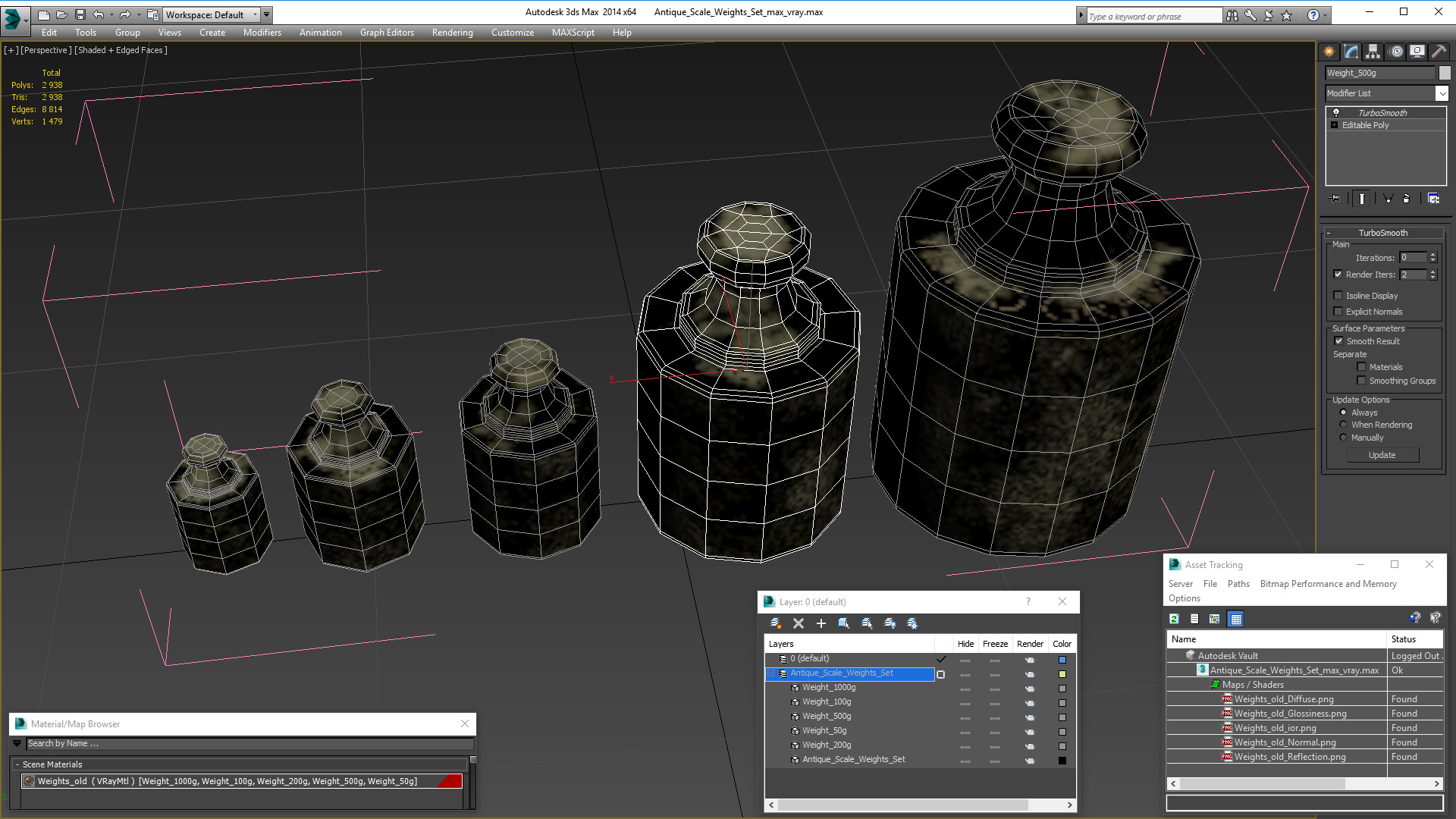Open Bitmap Performance and Memory menu
This screenshot has height=819, width=1456.
tap(1328, 584)
